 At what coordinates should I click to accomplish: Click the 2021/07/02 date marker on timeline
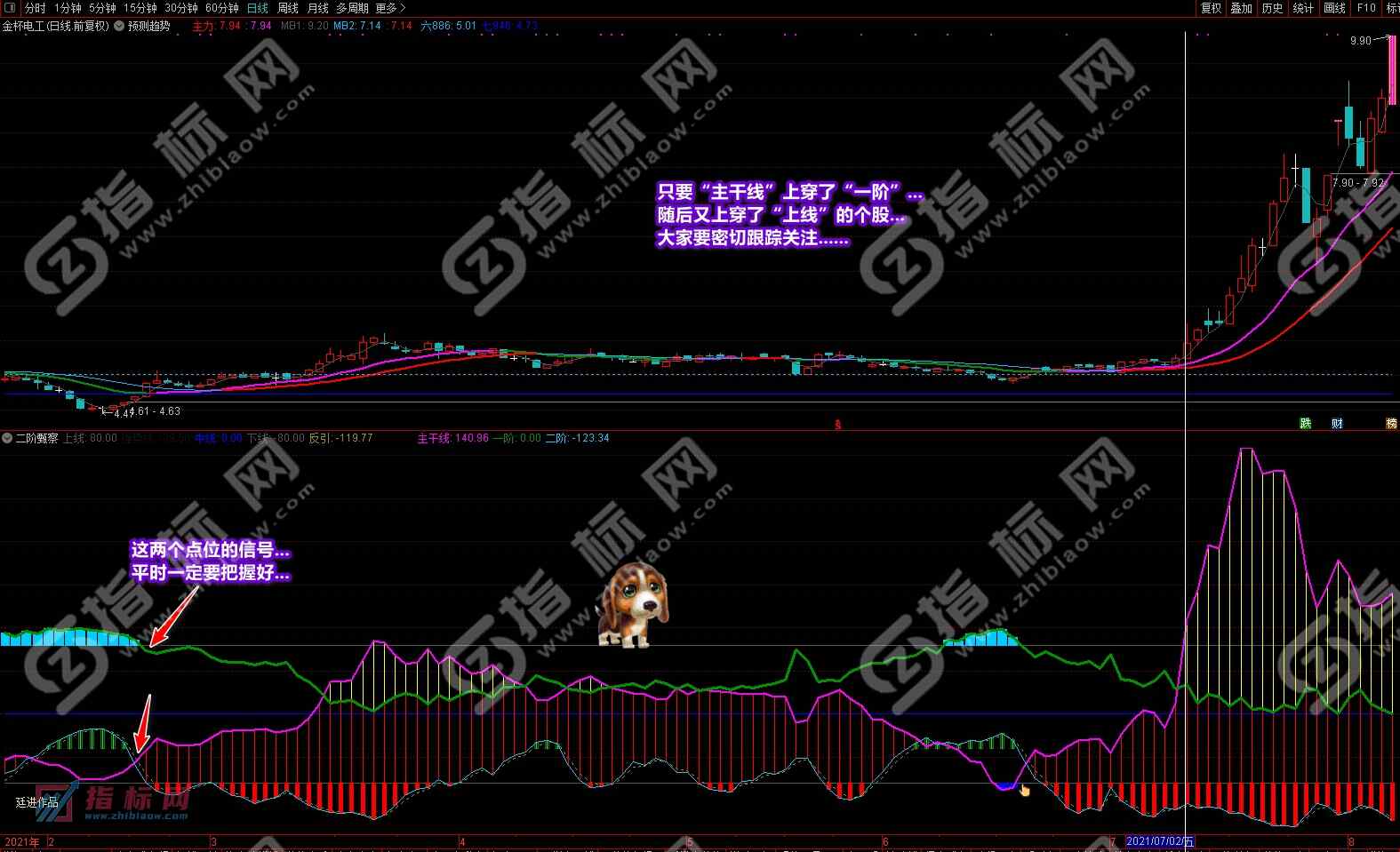[1160, 841]
